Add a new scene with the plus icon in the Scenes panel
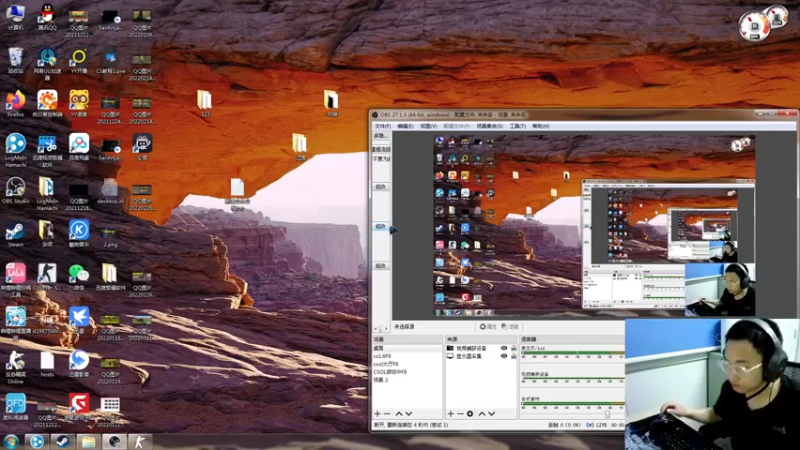The image size is (800, 450). coord(378,414)
